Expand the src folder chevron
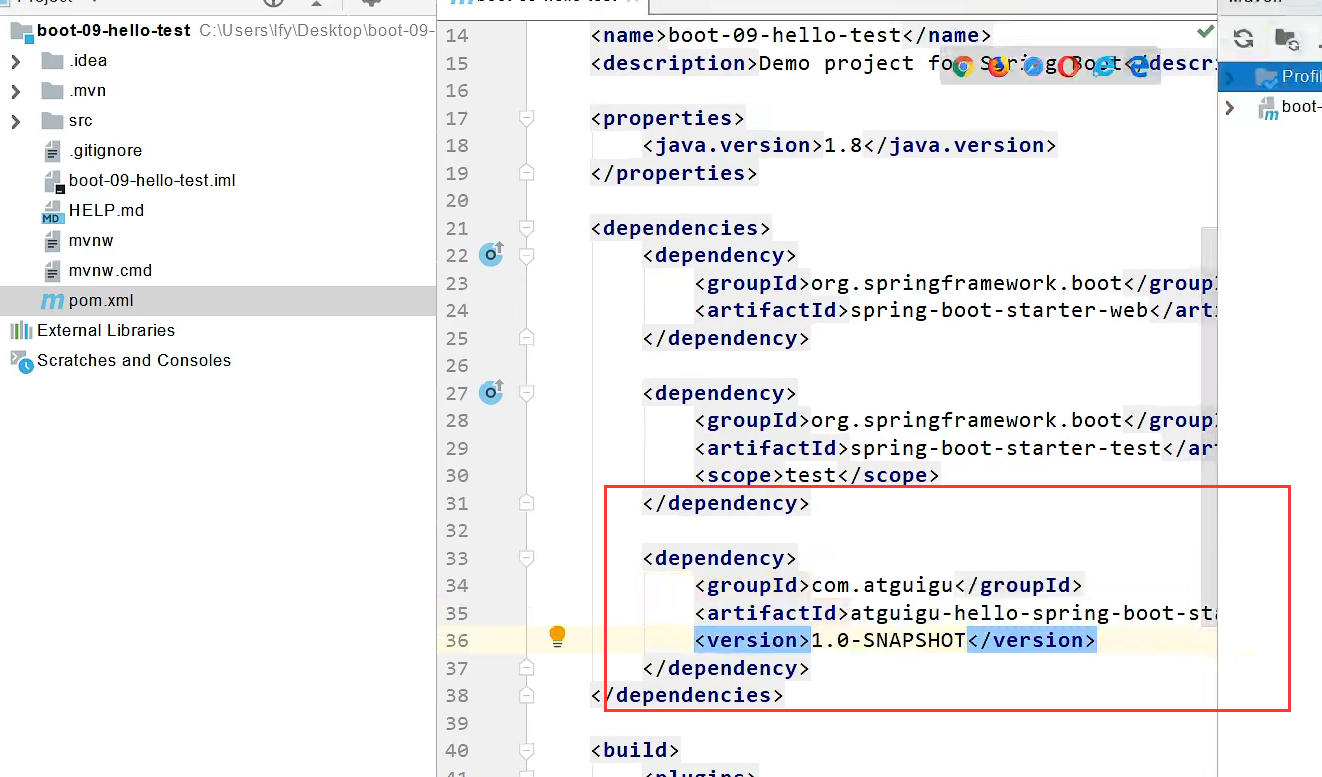The height and width of the screenshot is (777, 1322). pos(15,121)
